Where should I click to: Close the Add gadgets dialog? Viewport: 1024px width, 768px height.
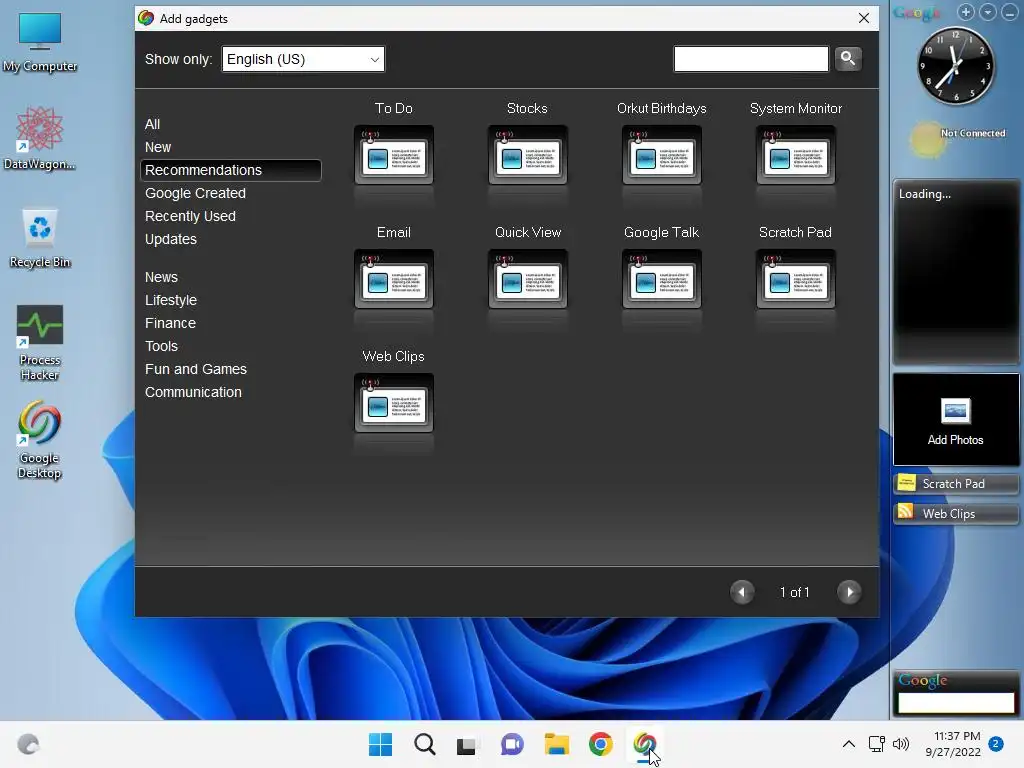[x=863, y=18]
